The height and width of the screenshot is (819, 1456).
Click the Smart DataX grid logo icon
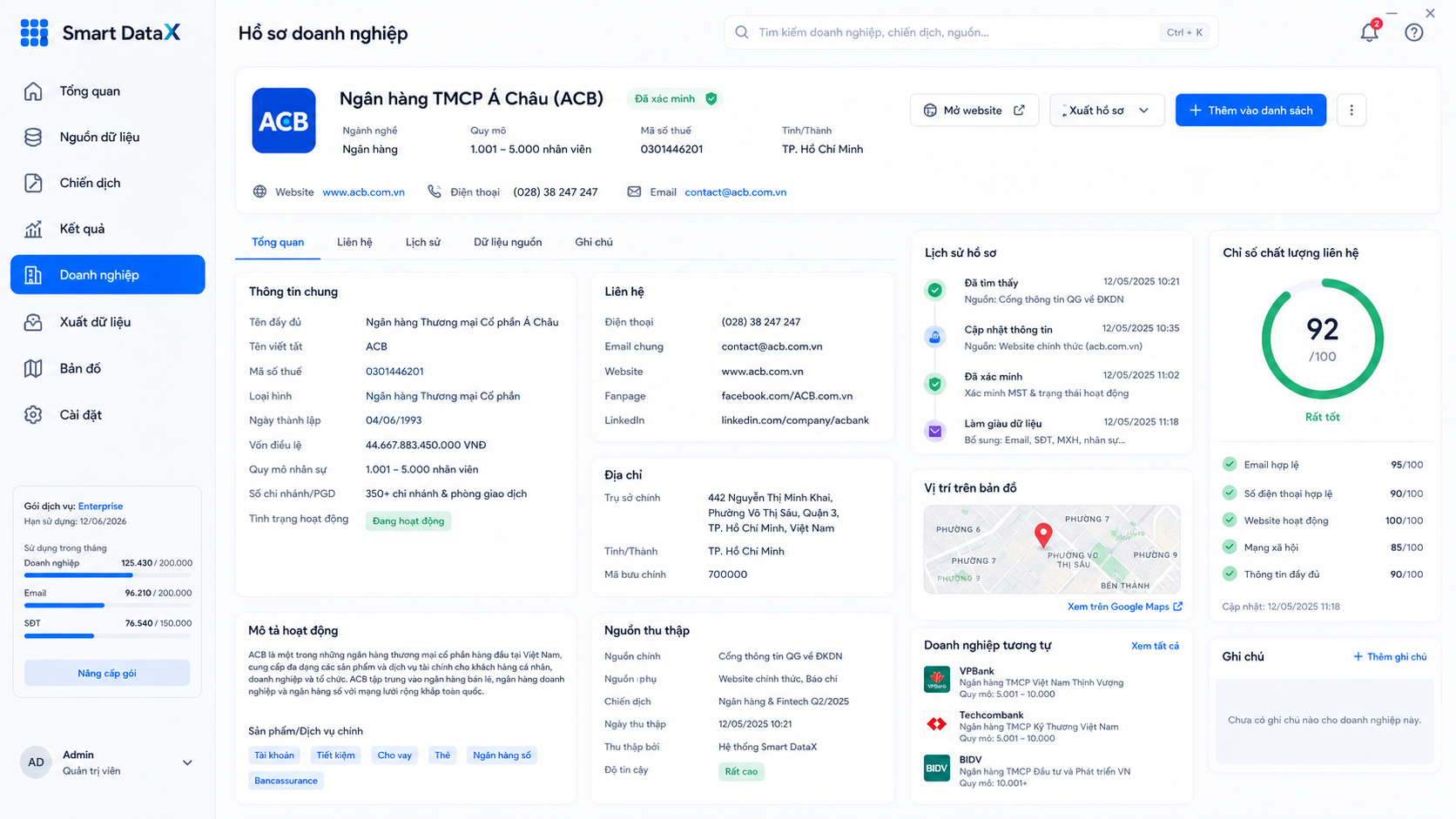coord(34,33)
